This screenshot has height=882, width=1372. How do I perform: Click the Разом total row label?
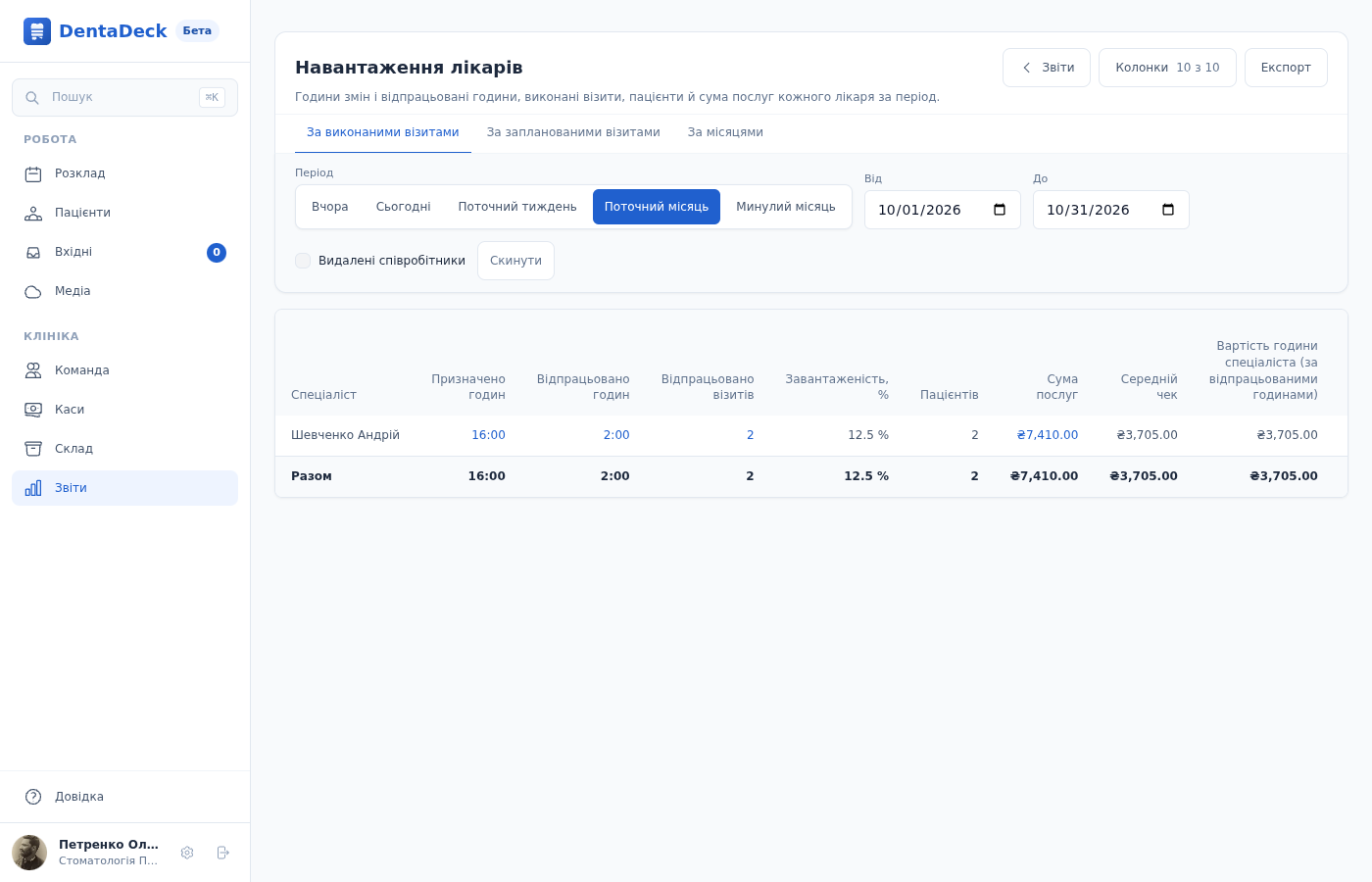pos(312,476)
